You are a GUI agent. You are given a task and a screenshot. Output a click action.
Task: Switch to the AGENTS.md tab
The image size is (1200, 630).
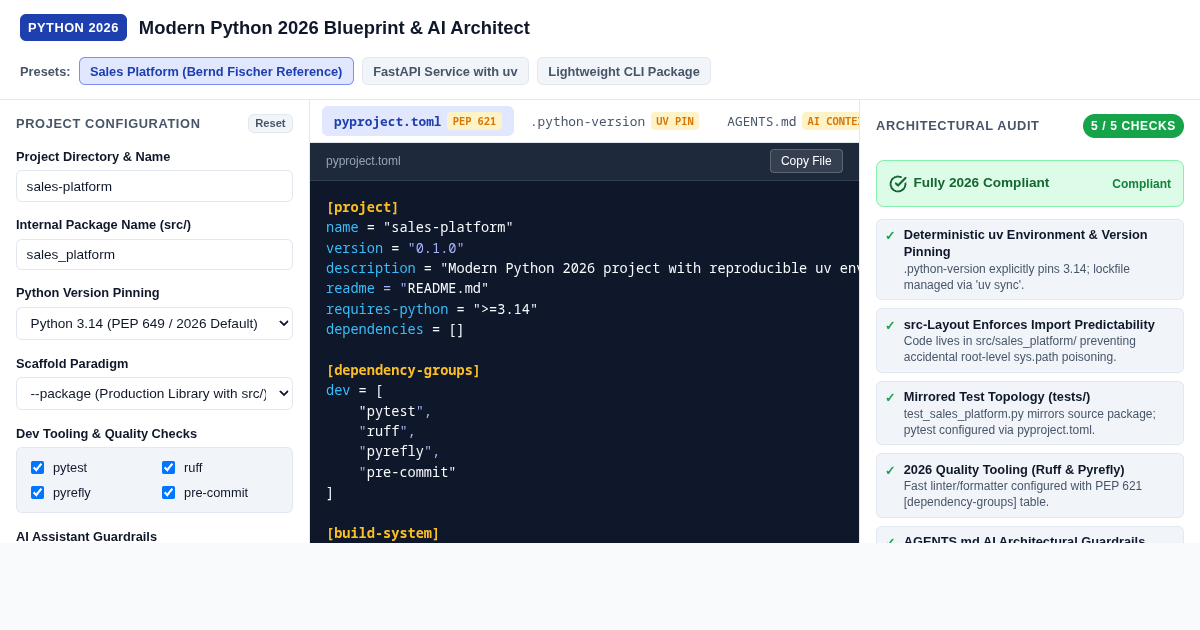[x=787, y=121]
